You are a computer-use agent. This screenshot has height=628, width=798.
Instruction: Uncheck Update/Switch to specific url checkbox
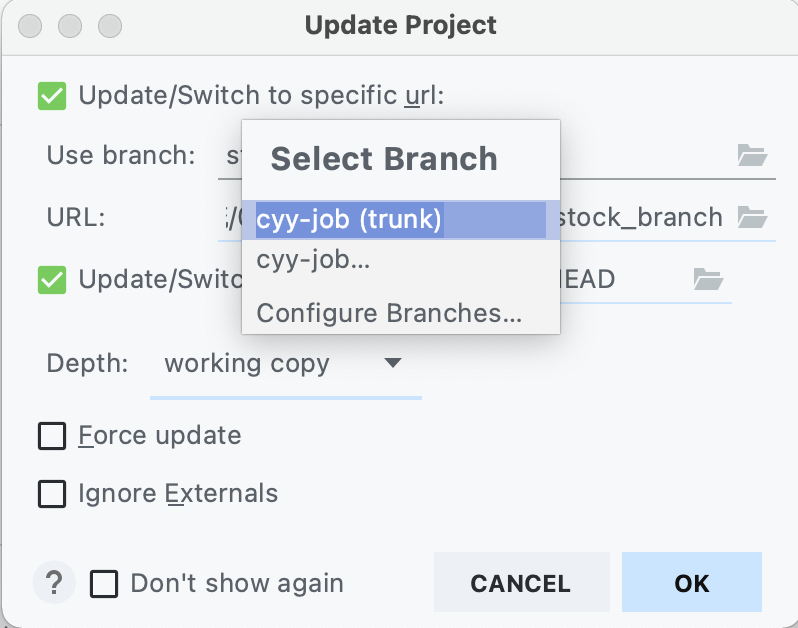pyautogui.click(x=52, y=96)
